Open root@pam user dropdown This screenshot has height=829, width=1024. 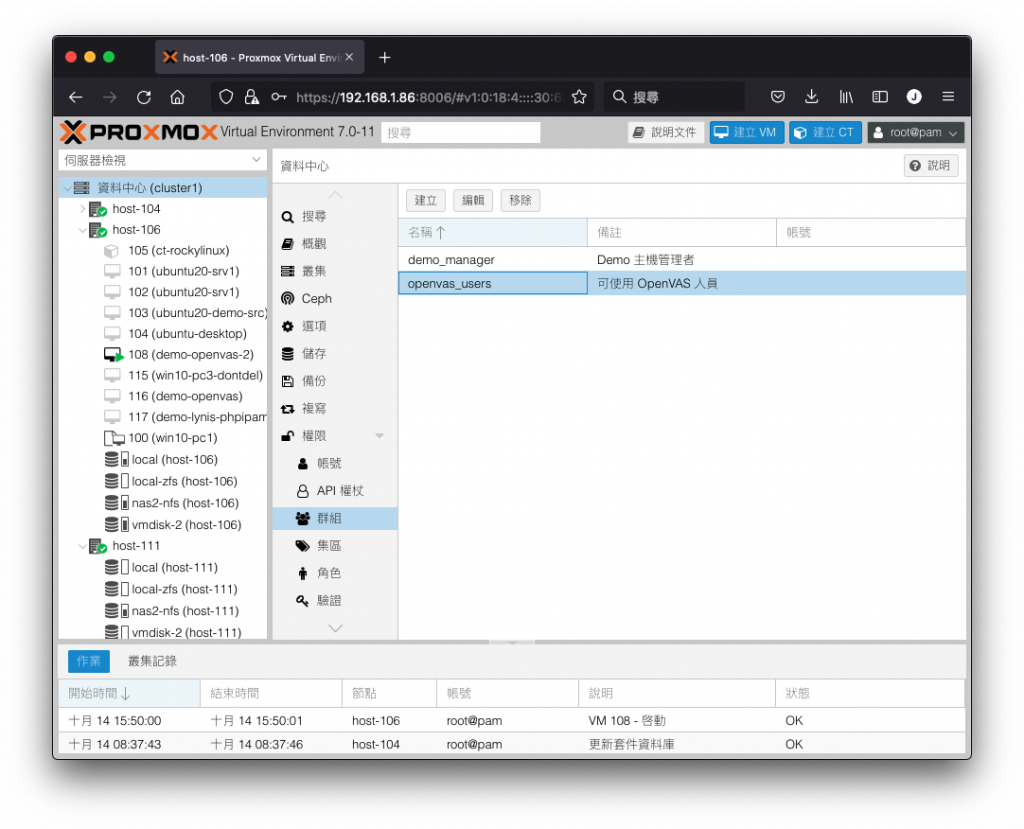click(x=916, y=133)
